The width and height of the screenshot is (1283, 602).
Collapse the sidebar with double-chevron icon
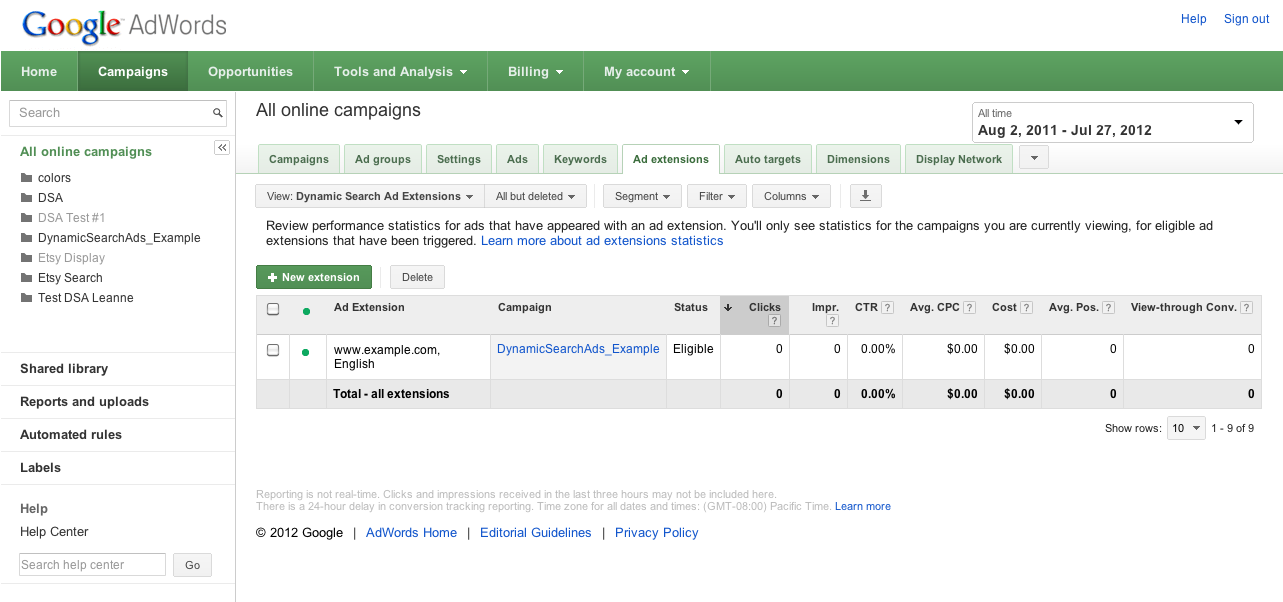(222, 148)
